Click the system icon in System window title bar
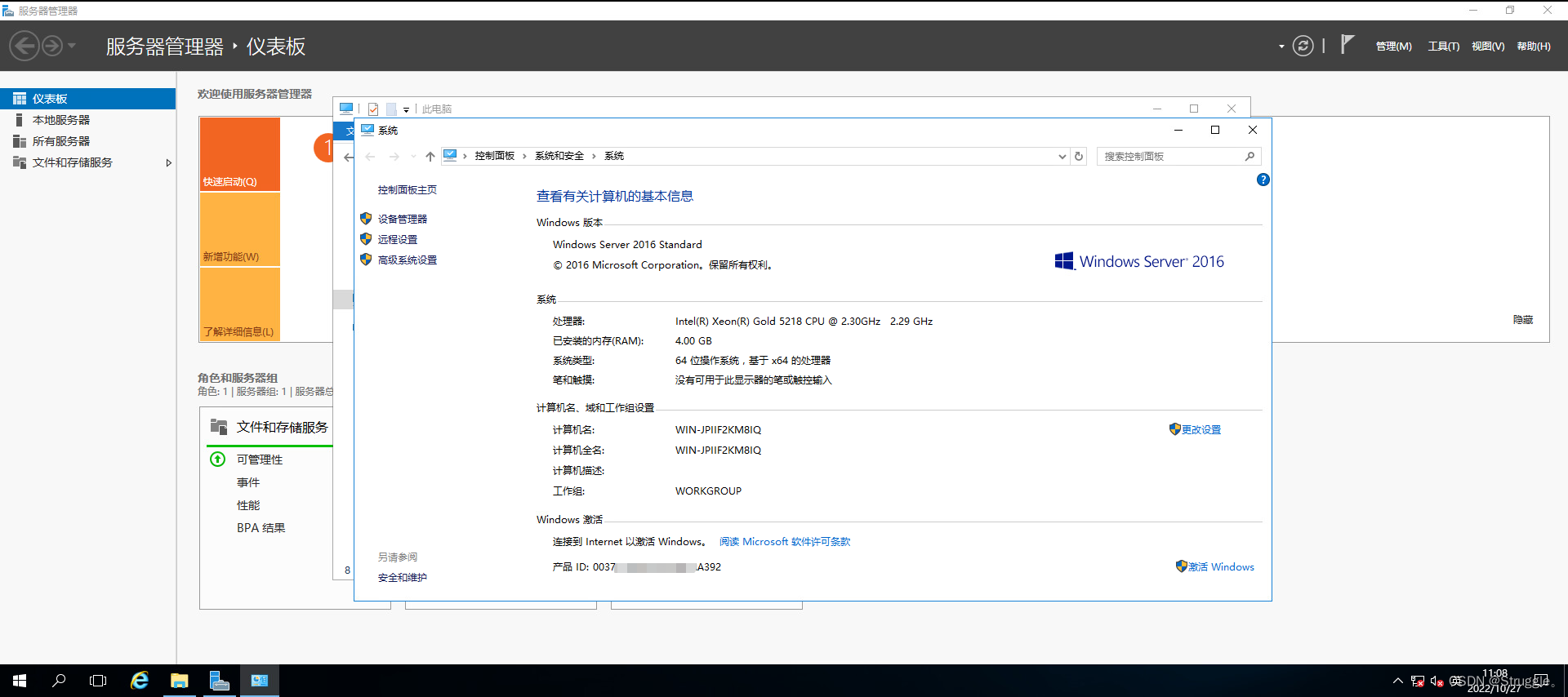The height and width of the screenshot is (697, 1568). tap(367, 130)
